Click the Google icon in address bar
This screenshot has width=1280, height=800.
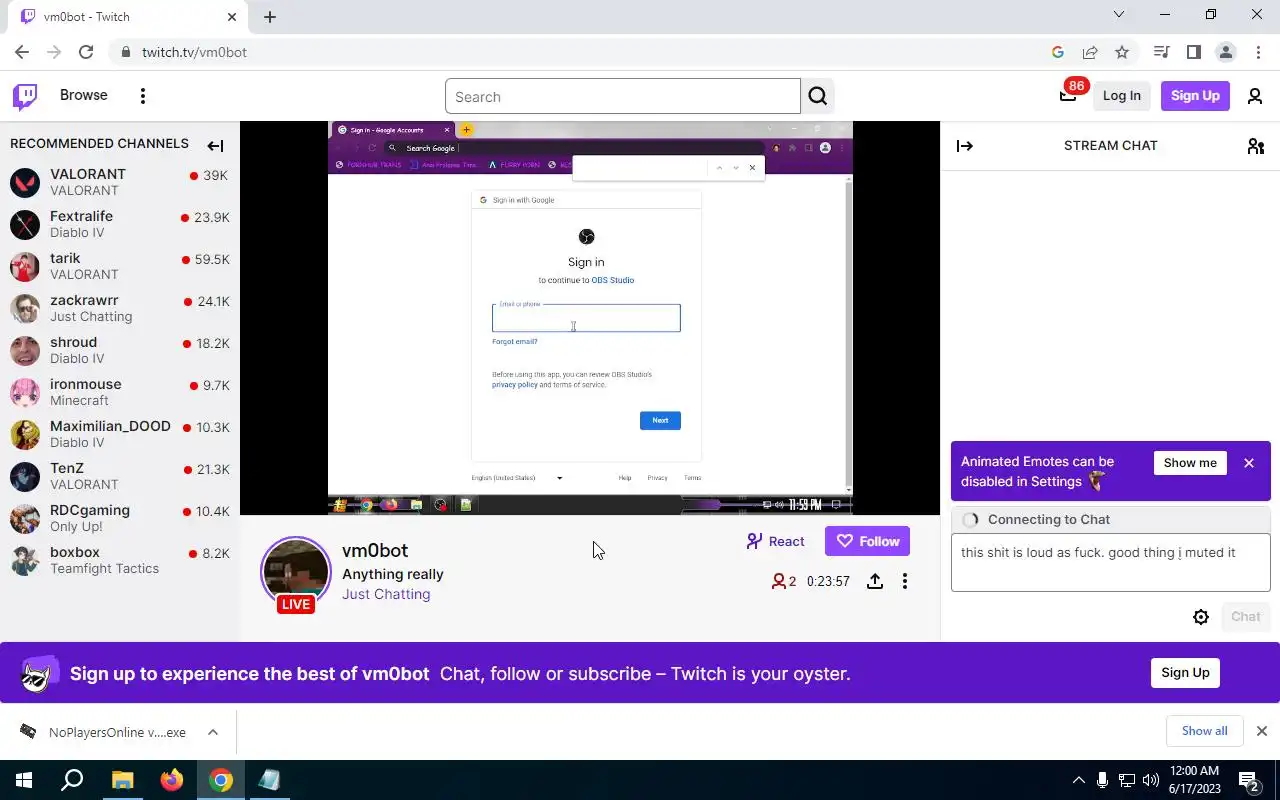click(1058, 52)
